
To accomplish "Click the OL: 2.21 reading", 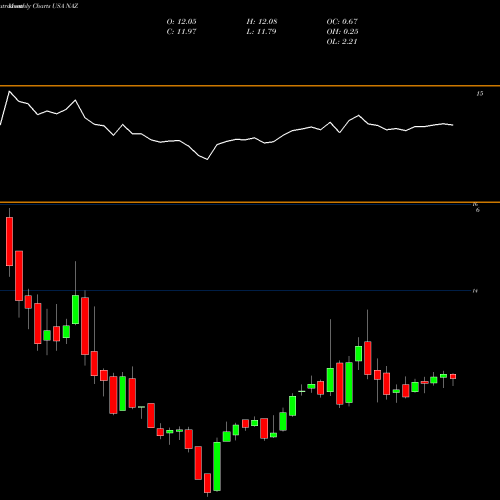I will (x=342, y=42).
